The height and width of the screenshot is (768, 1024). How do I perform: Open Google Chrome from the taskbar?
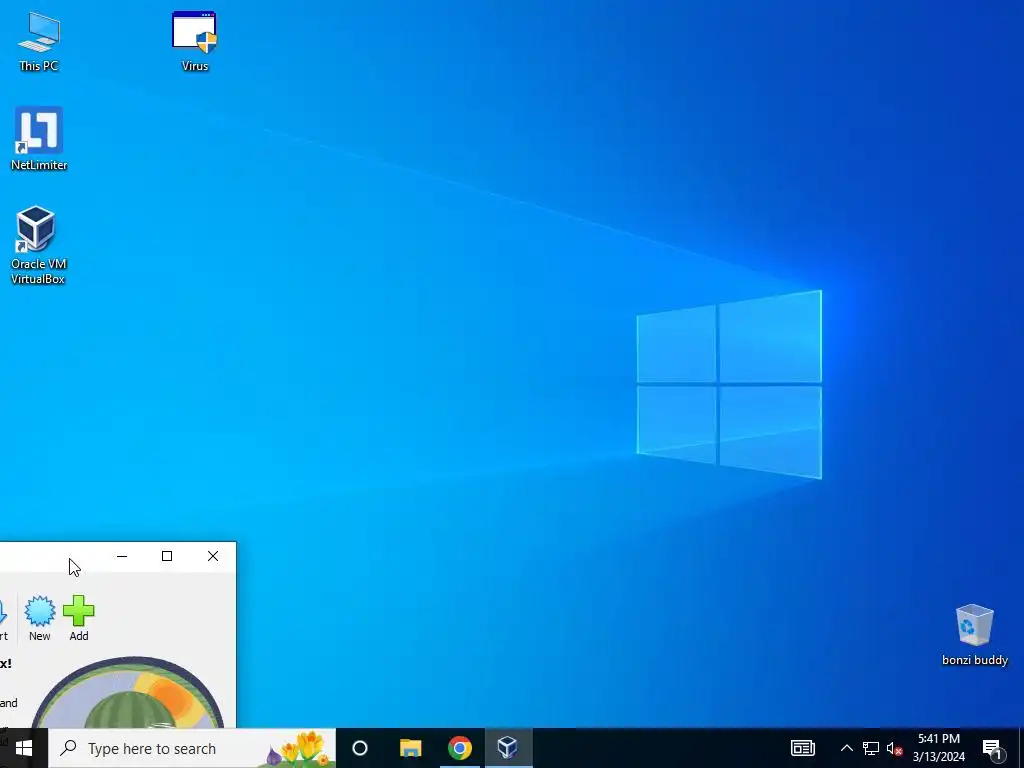[x=460, y=748]
